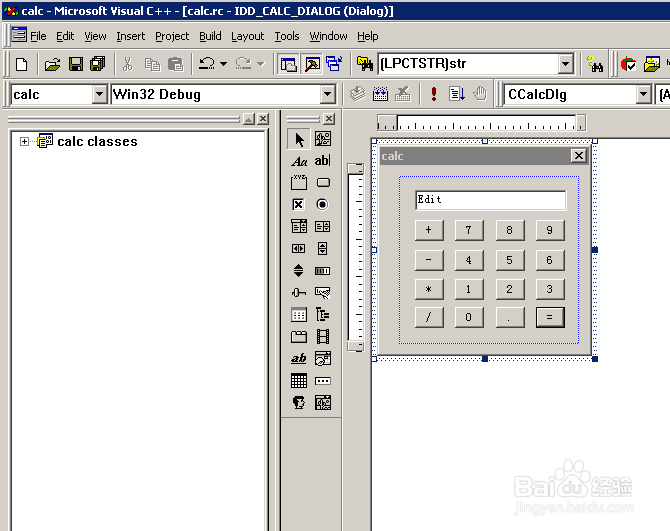Viewport: 670px width, 531px height.
Task: Select the Progress bar control tool
Action: pyautogui.click(x=323, y=271)
